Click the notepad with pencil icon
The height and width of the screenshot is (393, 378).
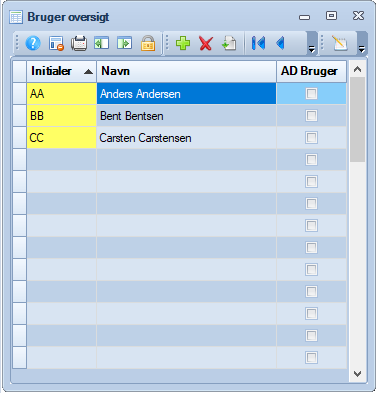[340, 43]
